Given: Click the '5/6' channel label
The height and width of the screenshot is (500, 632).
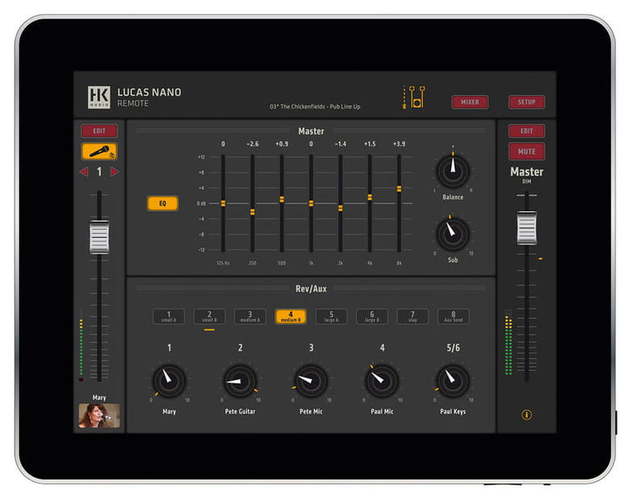Looking at the screenshot, I should point(453,348).
